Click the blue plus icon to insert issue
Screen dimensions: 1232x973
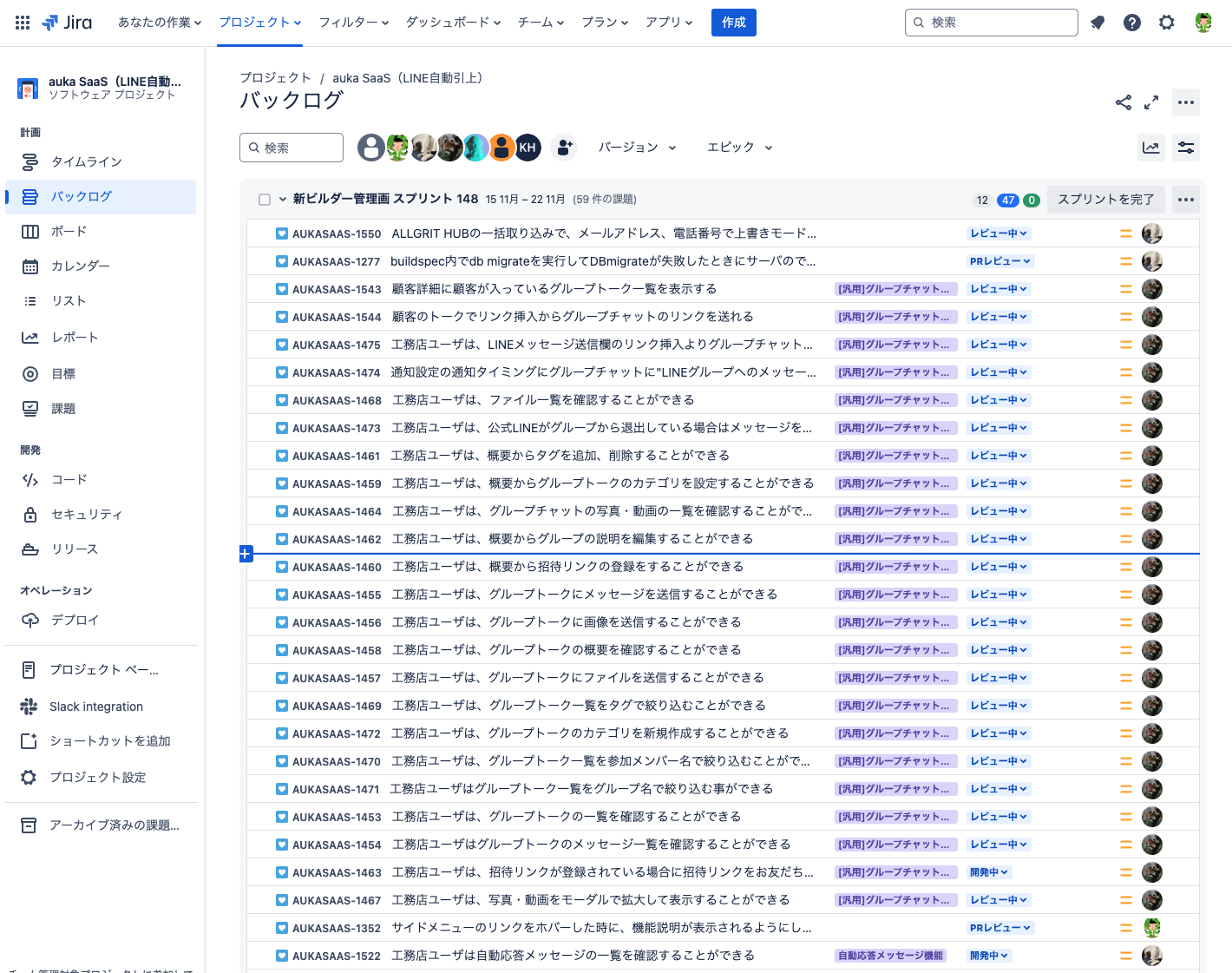pos(246,554)
